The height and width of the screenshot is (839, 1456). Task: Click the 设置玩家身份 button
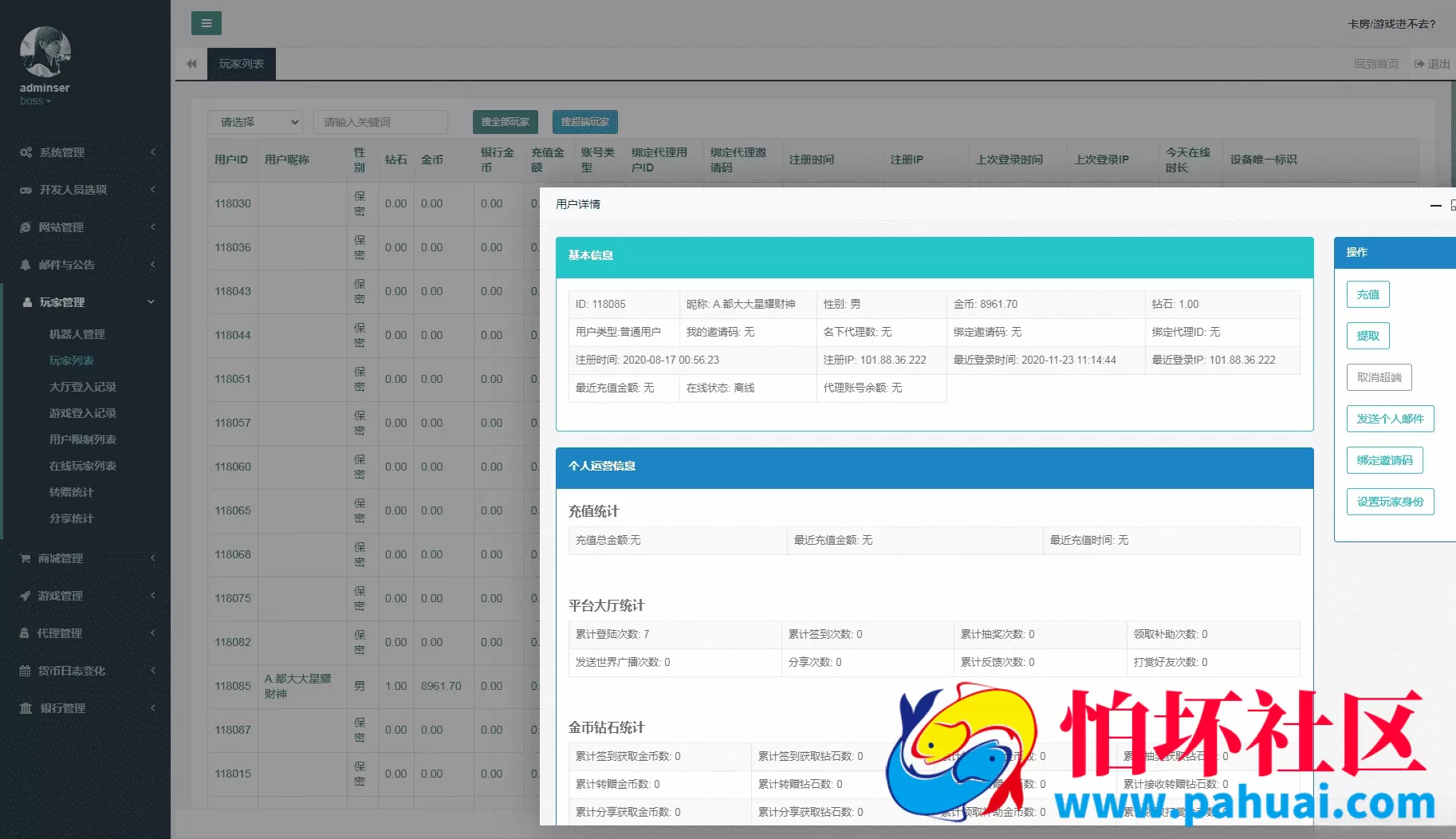(x=1391, y=502)
